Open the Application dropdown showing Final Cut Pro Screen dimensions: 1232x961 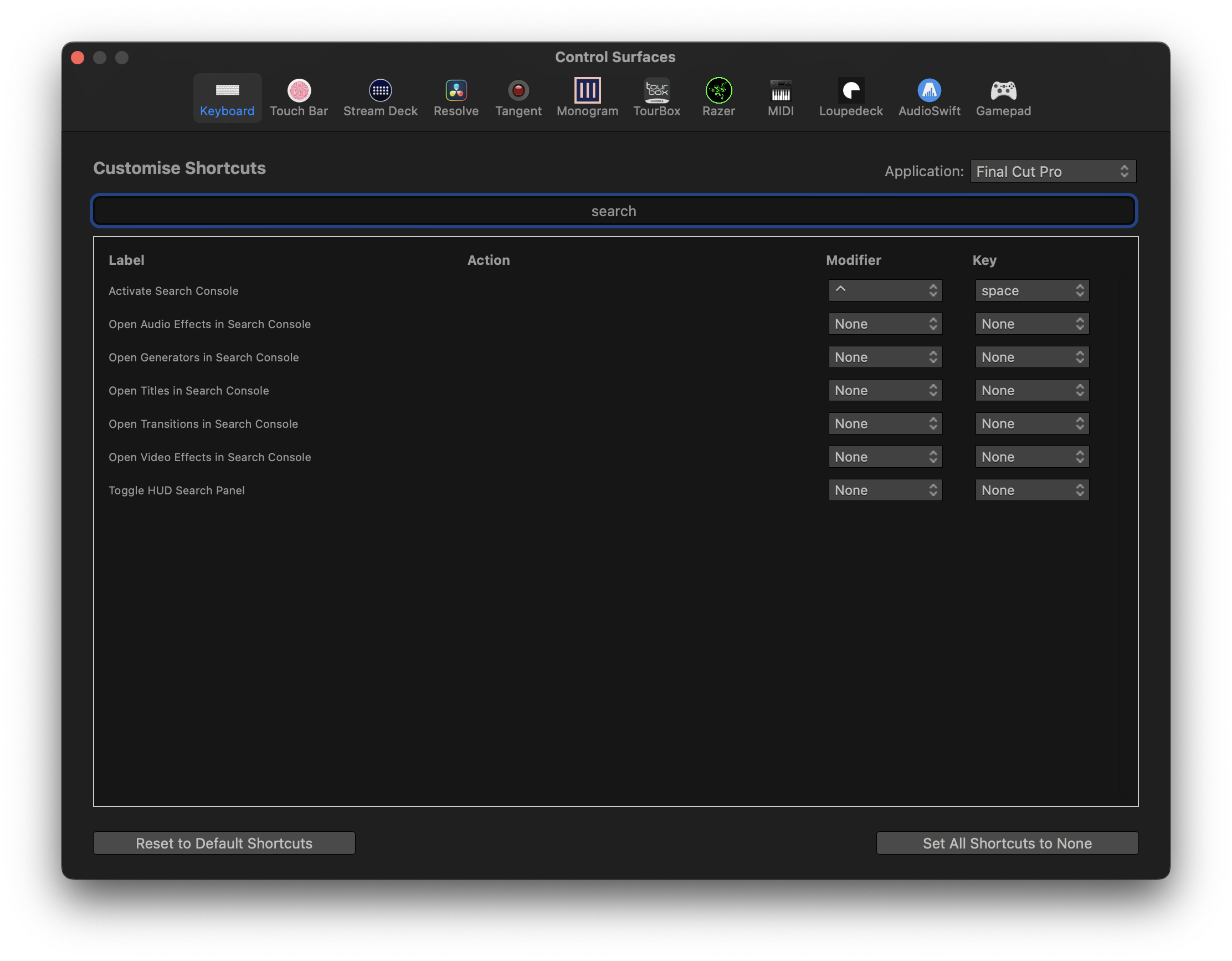tap(1052, 171)
